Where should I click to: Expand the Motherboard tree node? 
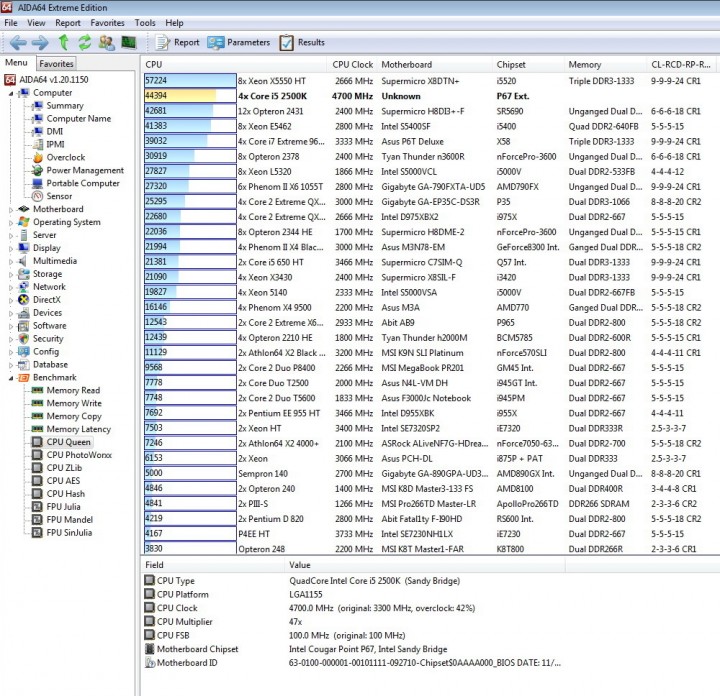[x=11, y=209]
